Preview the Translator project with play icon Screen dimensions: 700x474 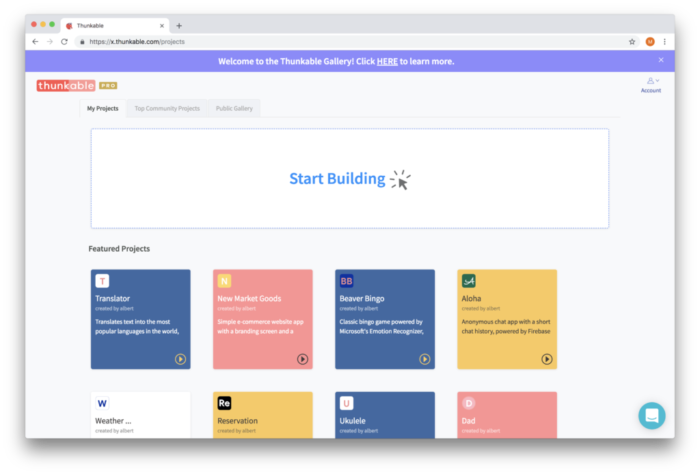tap(180, 359)
